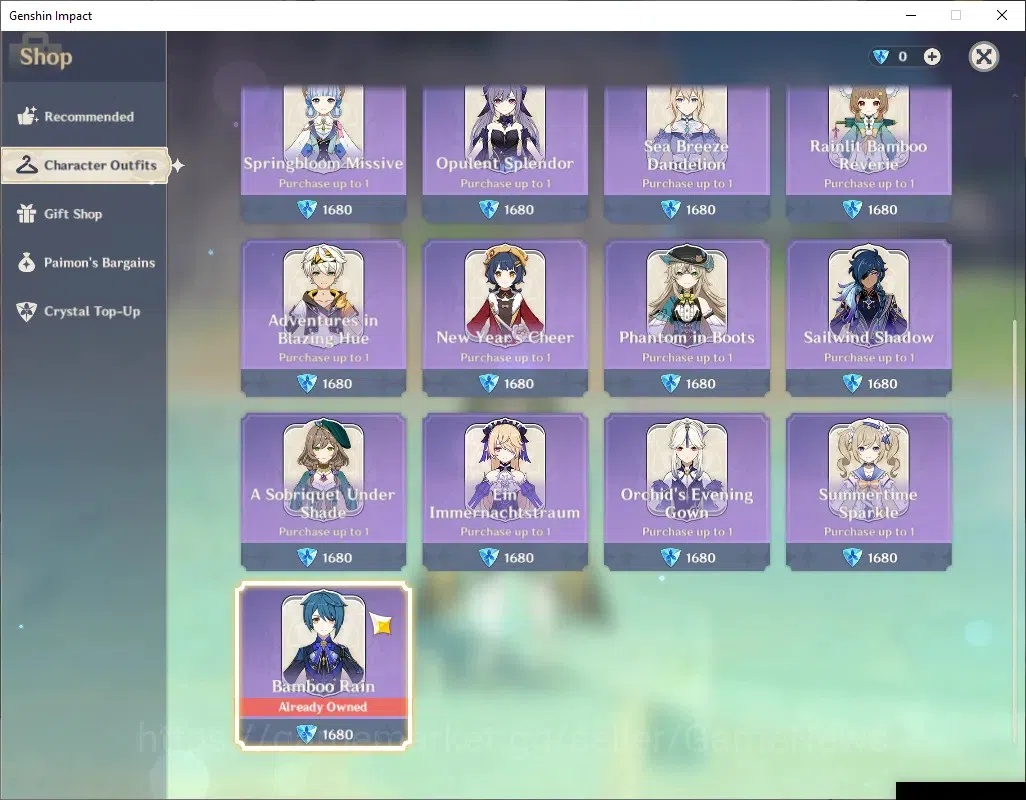
Task: Click the Crystal Top-Up crystal icon
Action: (x=27, y=311)
